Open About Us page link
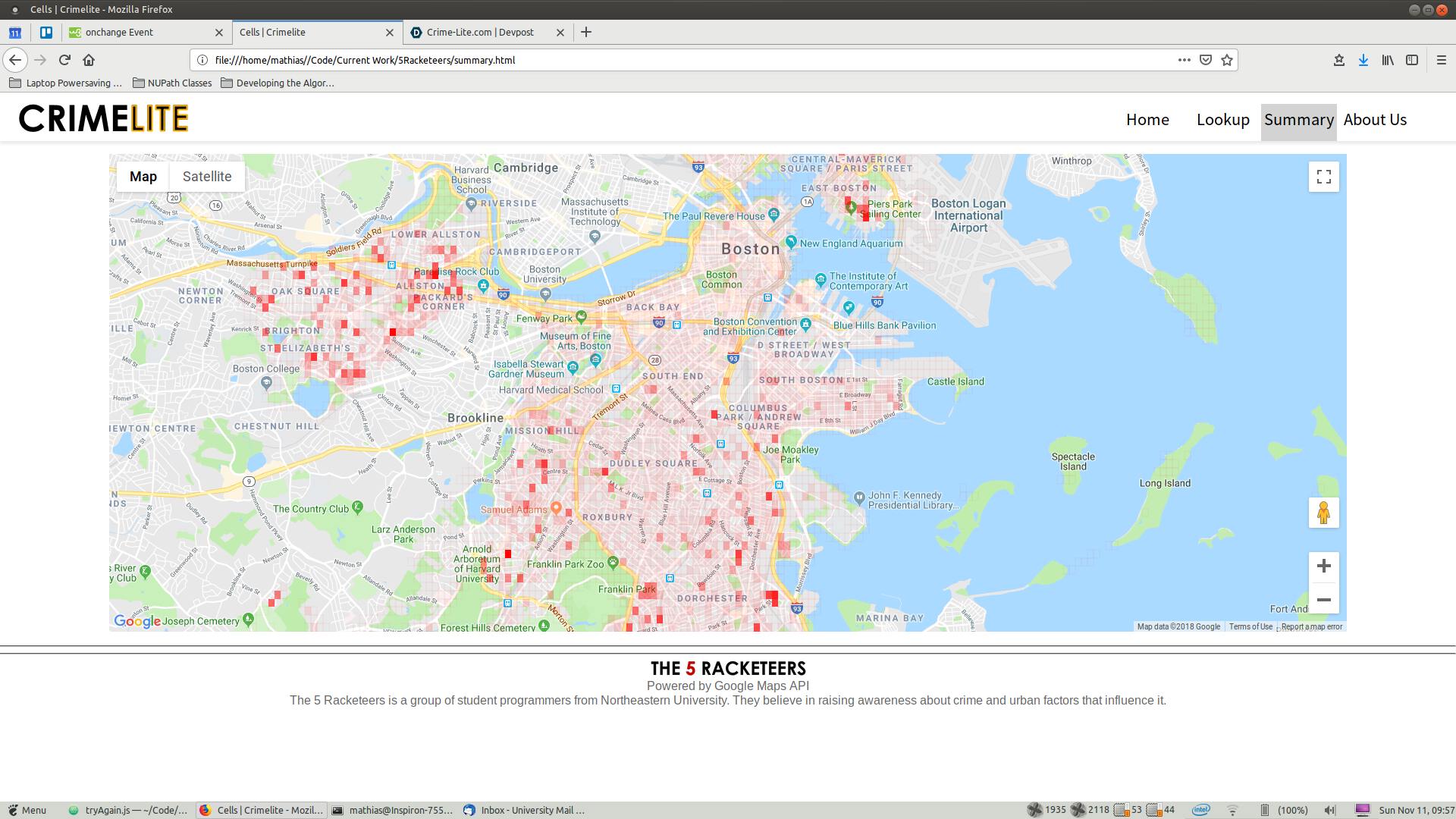Screen dimensions: 1456x819 pos(1374,120)
